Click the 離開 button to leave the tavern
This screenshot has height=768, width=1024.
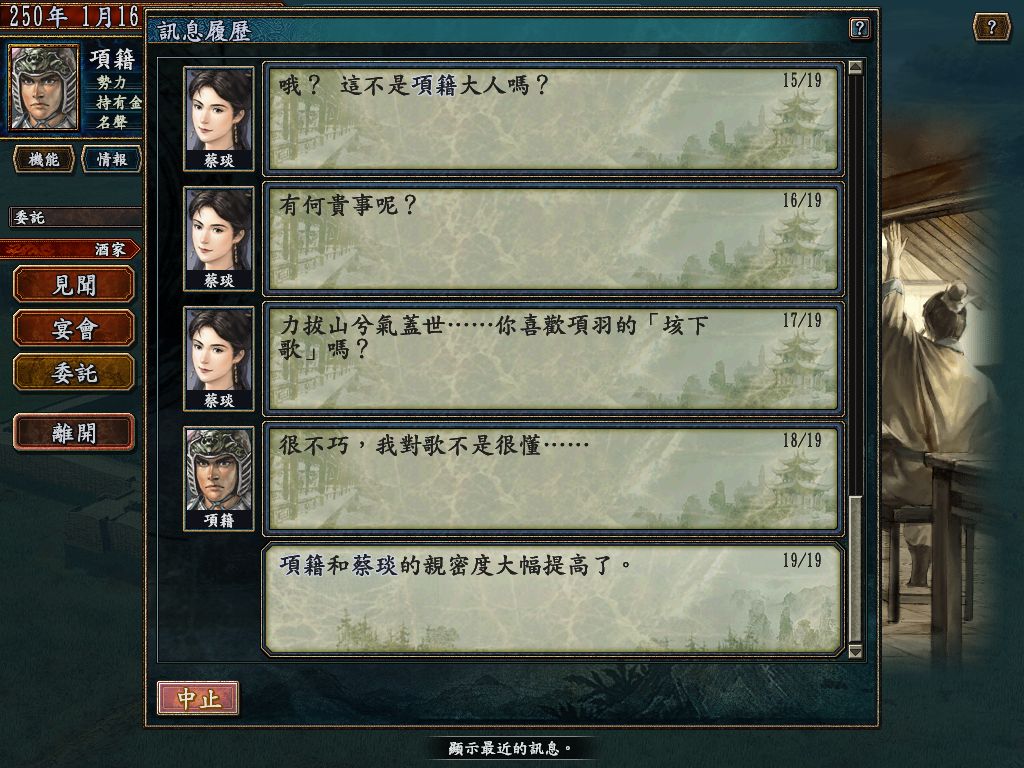point(74,432)
